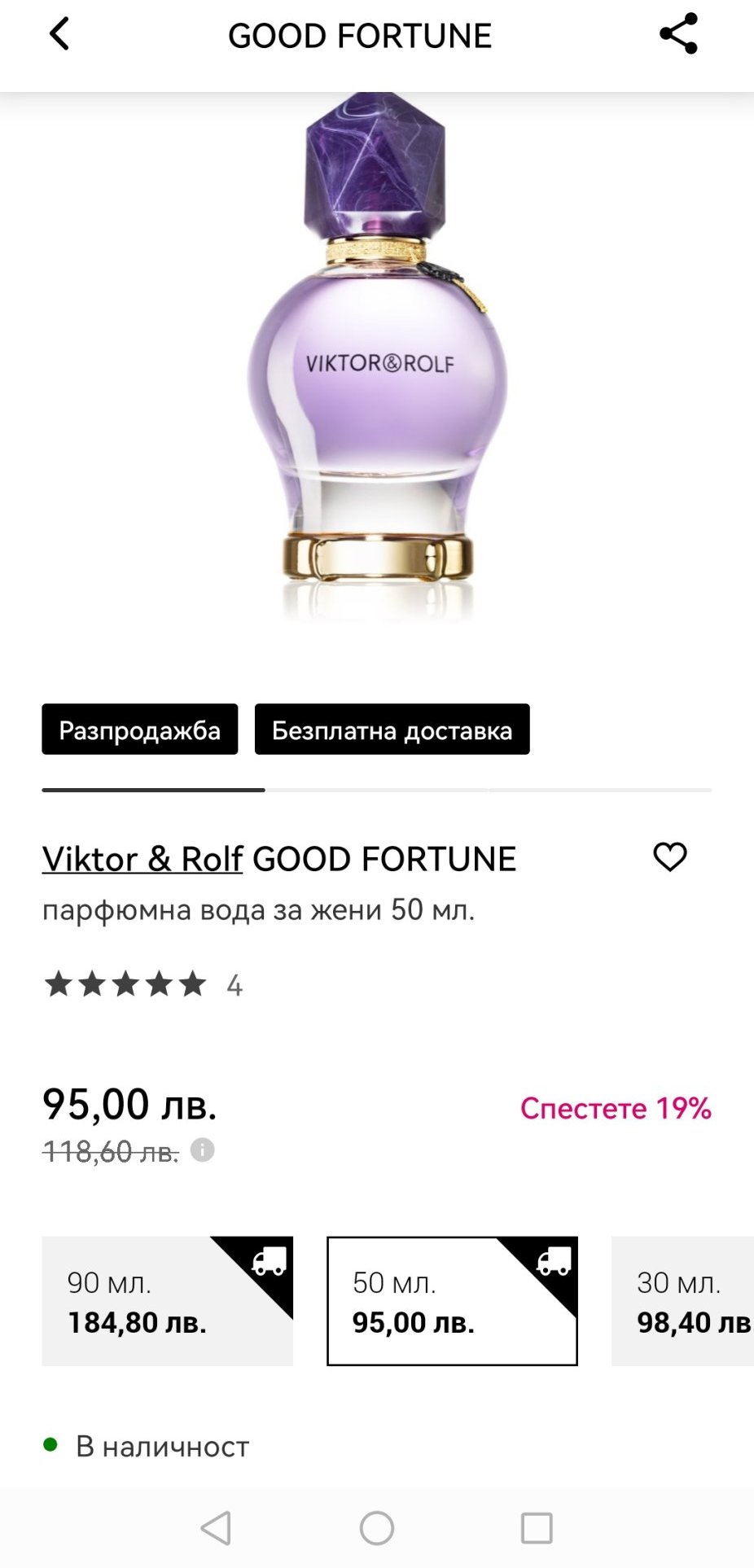The width and height of the screenshot is (754, 1568).
Task: Open the Viktor & Rolf brand link
Action: (x=142, y=859)
